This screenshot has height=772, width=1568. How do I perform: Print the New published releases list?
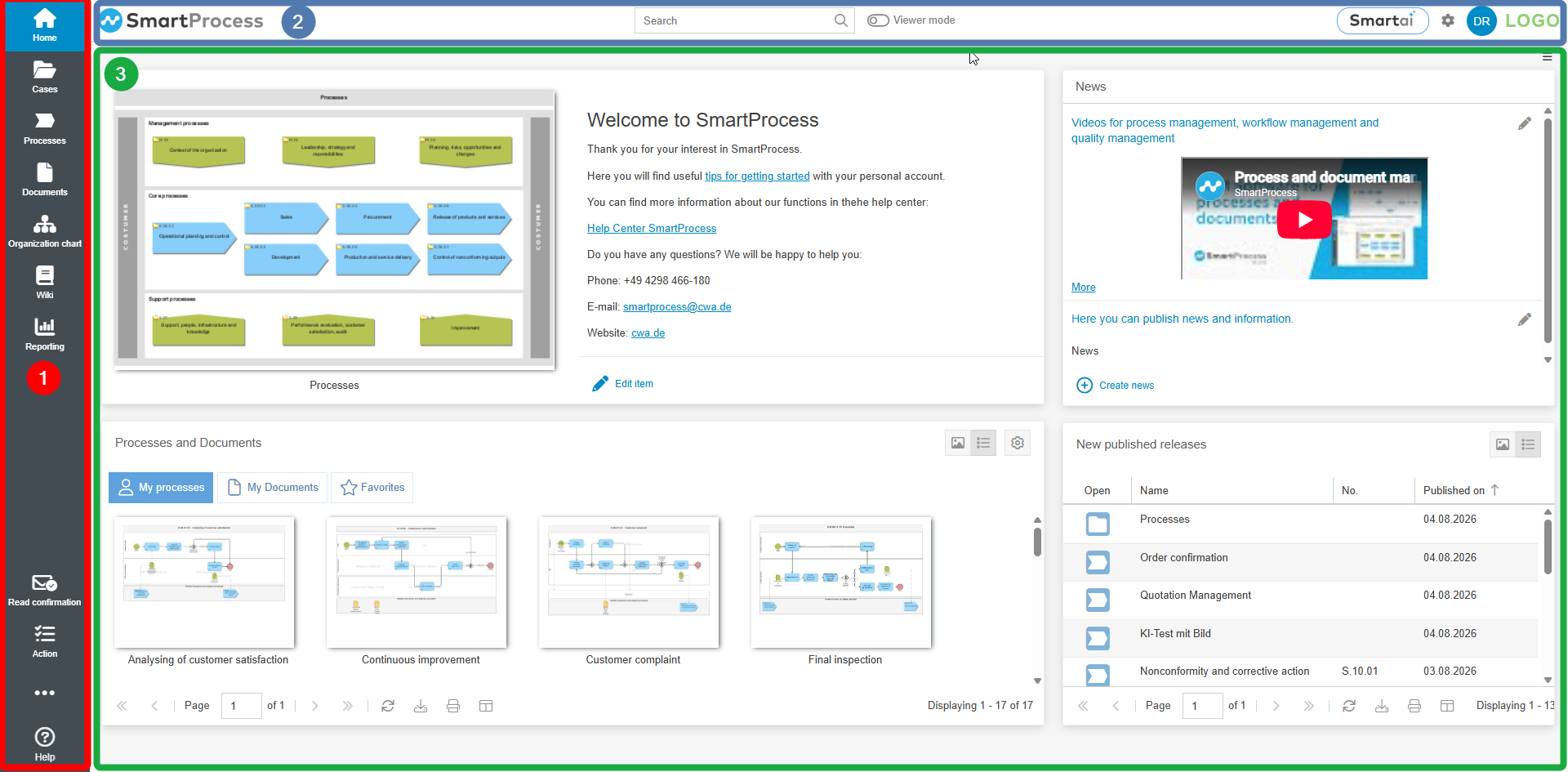pyautogui.click(x=1414, y=706)
